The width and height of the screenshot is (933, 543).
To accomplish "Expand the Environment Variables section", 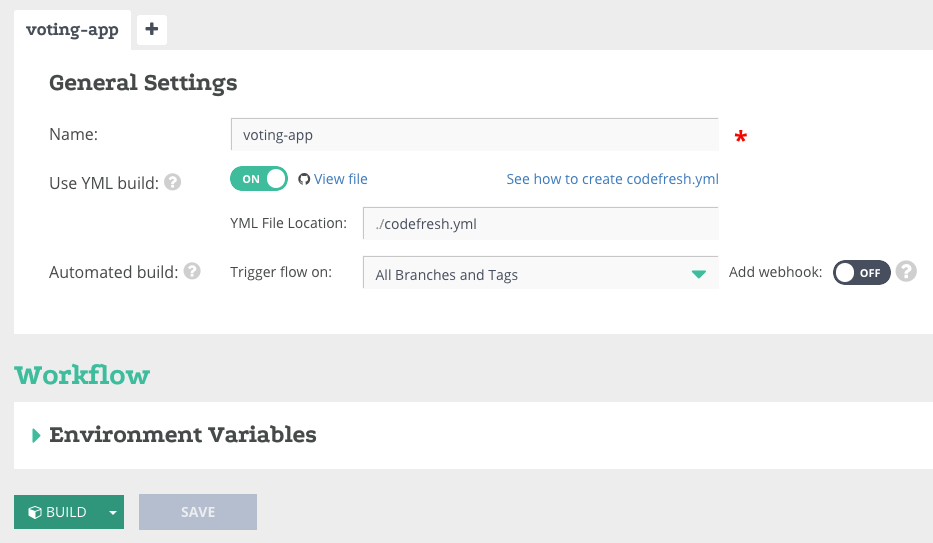I will pos(37,435).
